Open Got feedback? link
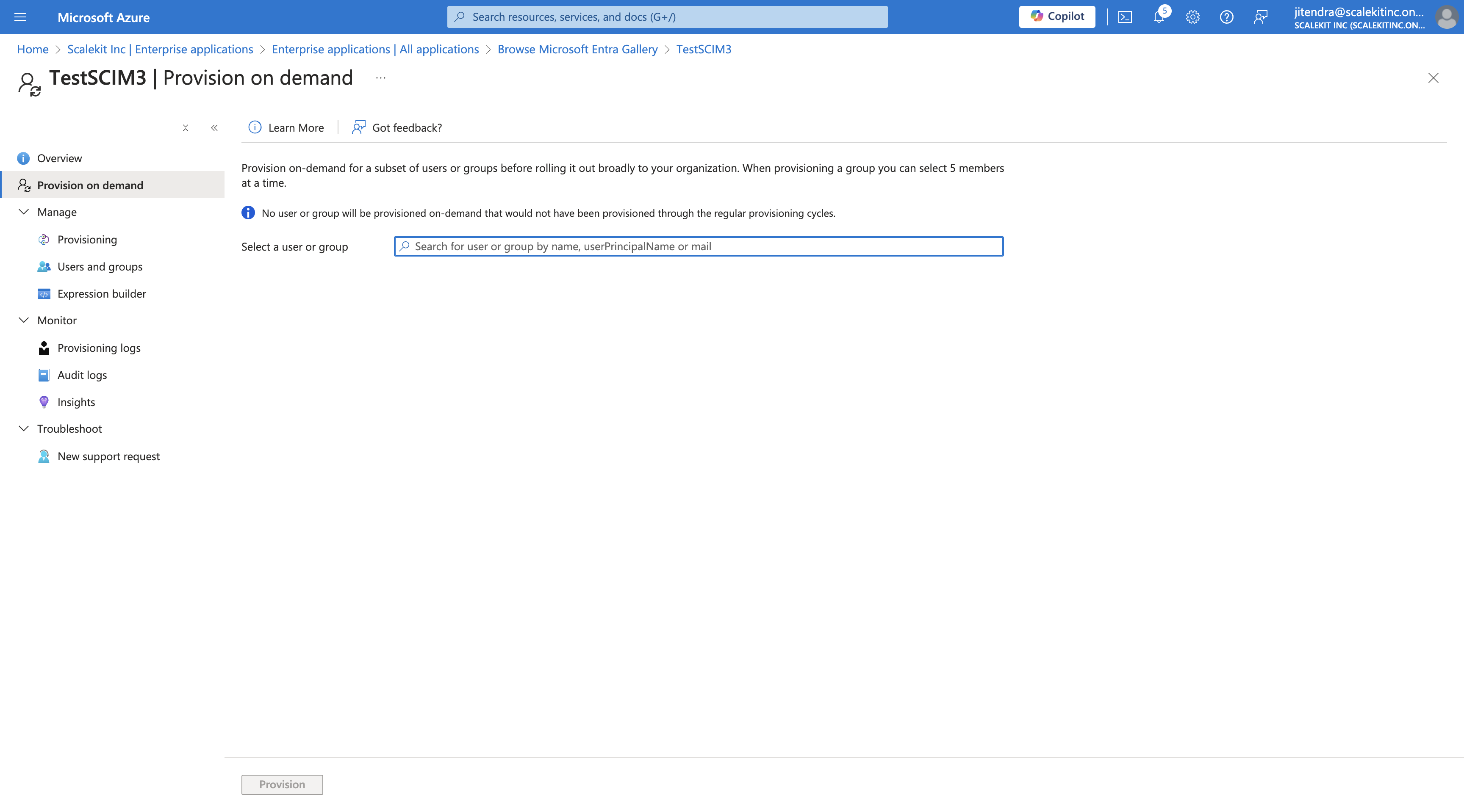1464x812 pixels. [x=407, y=128]
